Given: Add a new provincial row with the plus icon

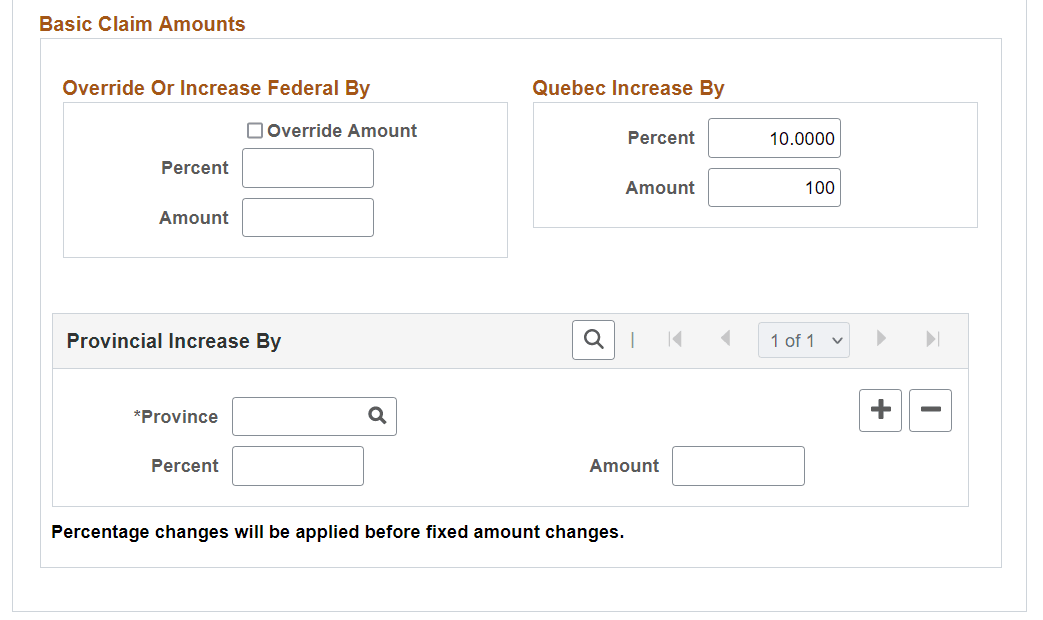Looking at the screenshot, I should (x=880, y=410).
